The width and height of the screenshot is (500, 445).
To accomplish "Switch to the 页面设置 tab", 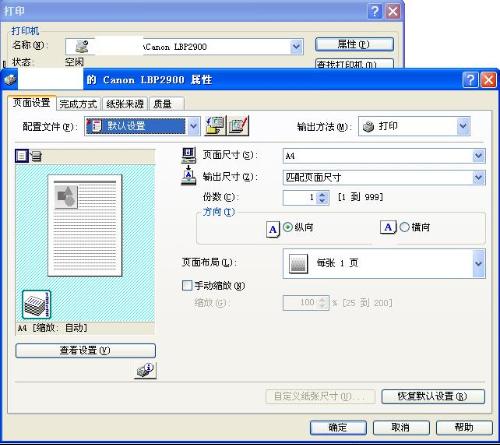I will (31, 102).
